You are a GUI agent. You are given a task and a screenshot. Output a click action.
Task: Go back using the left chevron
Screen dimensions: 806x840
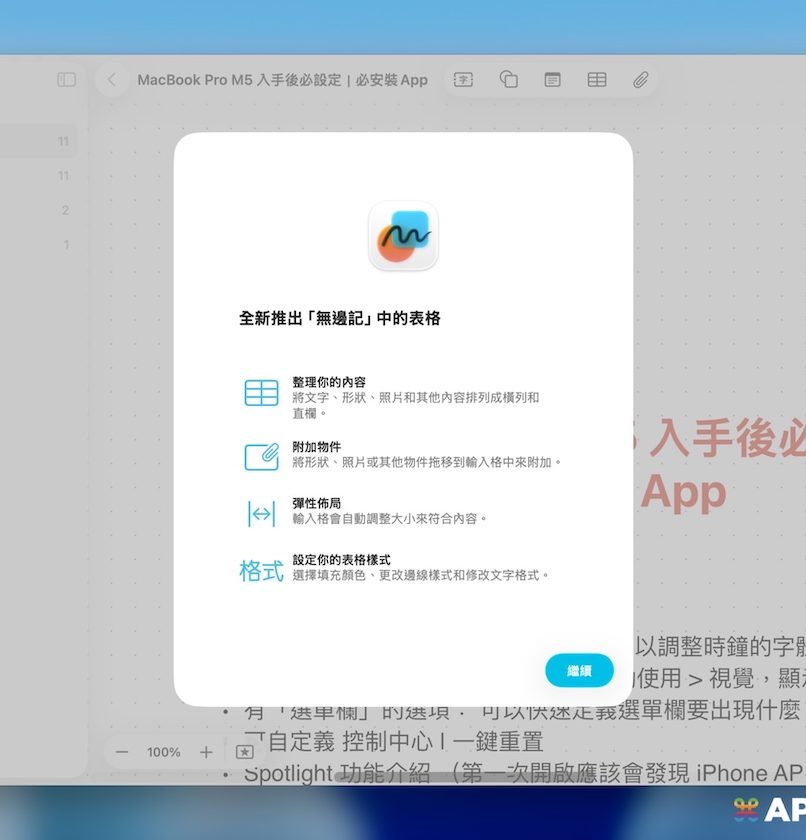click(112, 80)
